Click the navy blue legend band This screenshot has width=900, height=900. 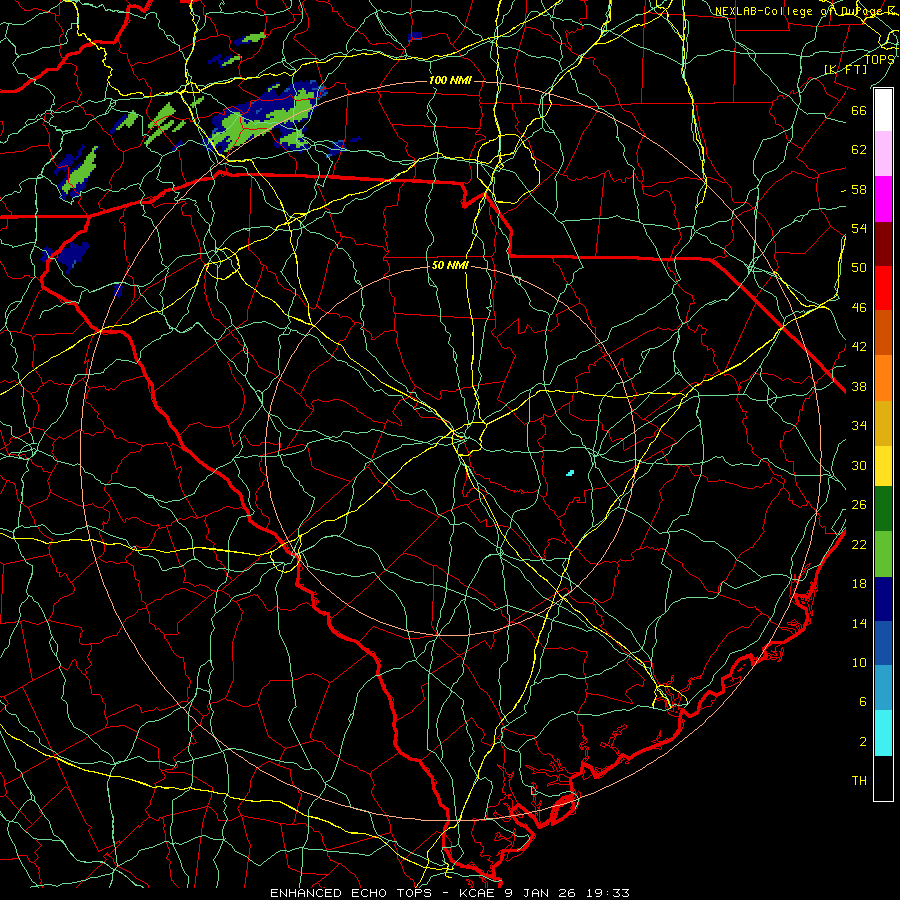tap(883, 599)
